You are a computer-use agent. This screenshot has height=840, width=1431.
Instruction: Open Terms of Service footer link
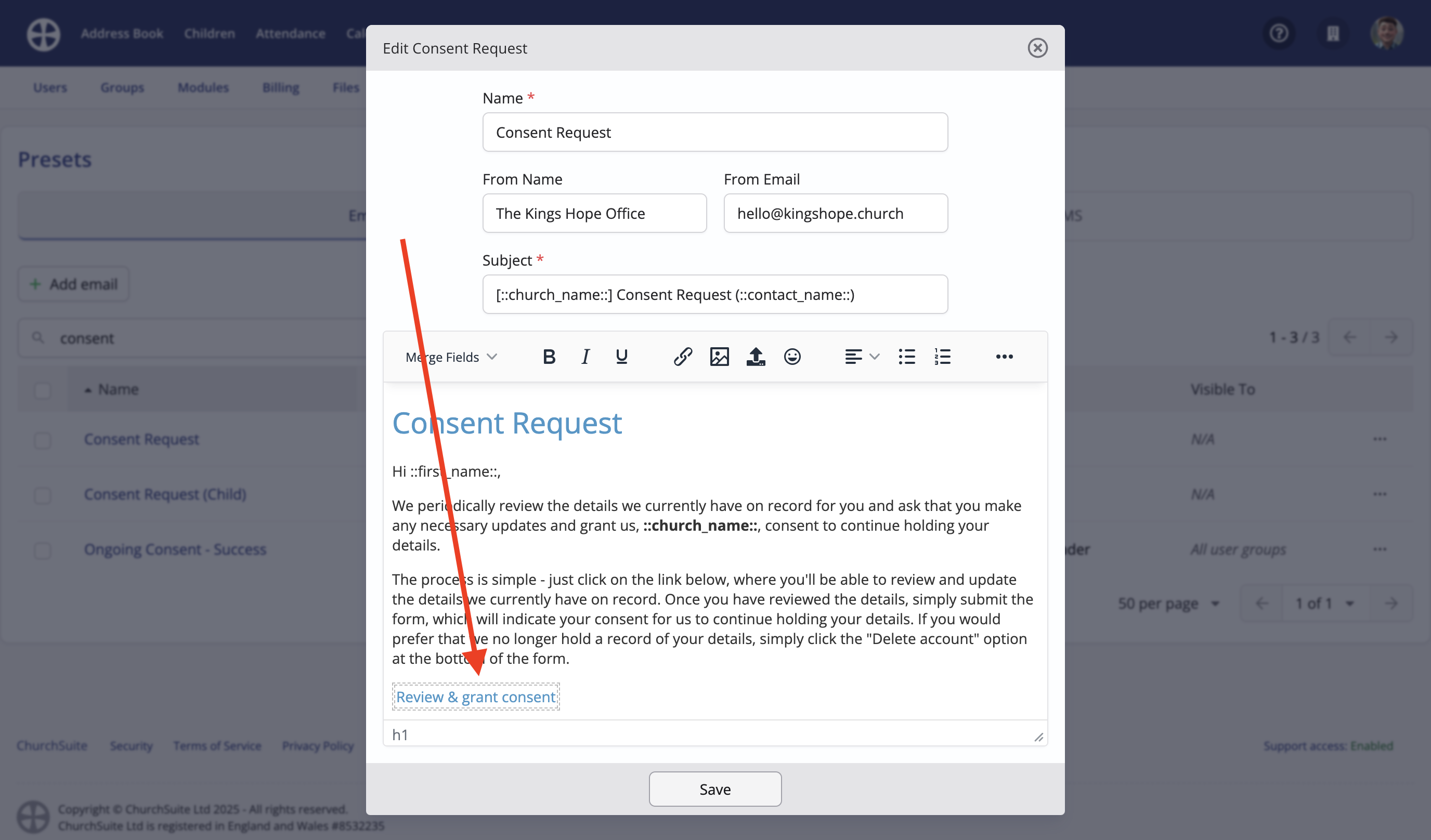point(217,746)
